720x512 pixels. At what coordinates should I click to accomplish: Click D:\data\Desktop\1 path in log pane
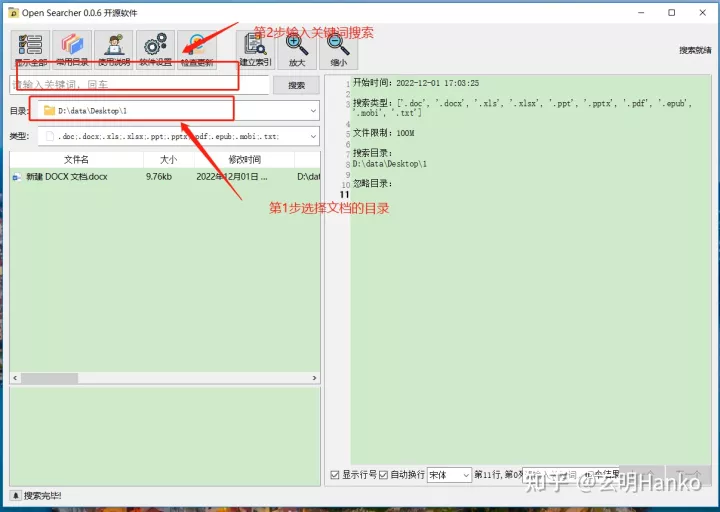(389, 164)
